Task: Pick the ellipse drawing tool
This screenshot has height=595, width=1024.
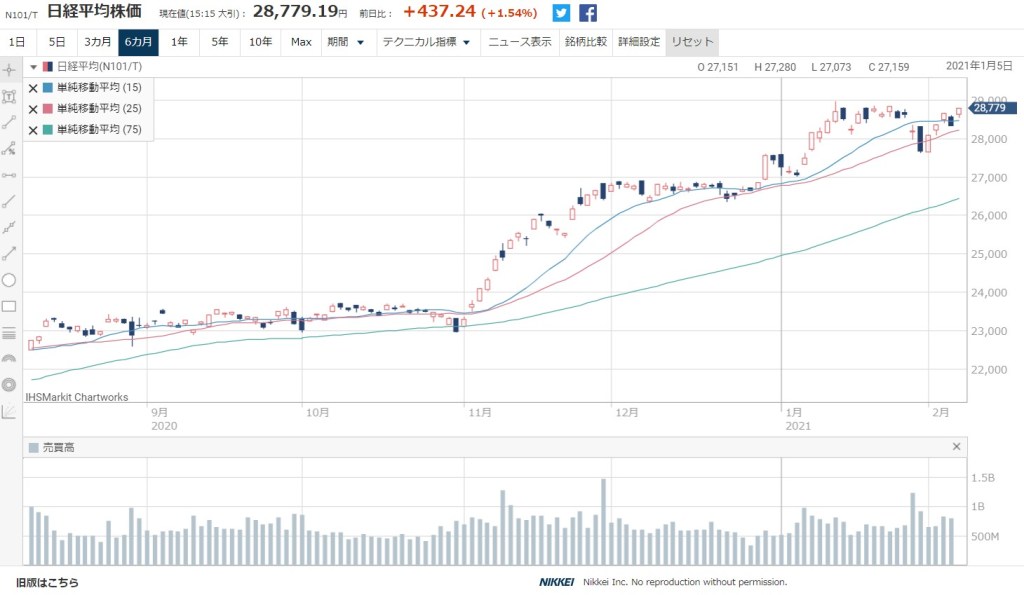Action: [x=10, y=280]
